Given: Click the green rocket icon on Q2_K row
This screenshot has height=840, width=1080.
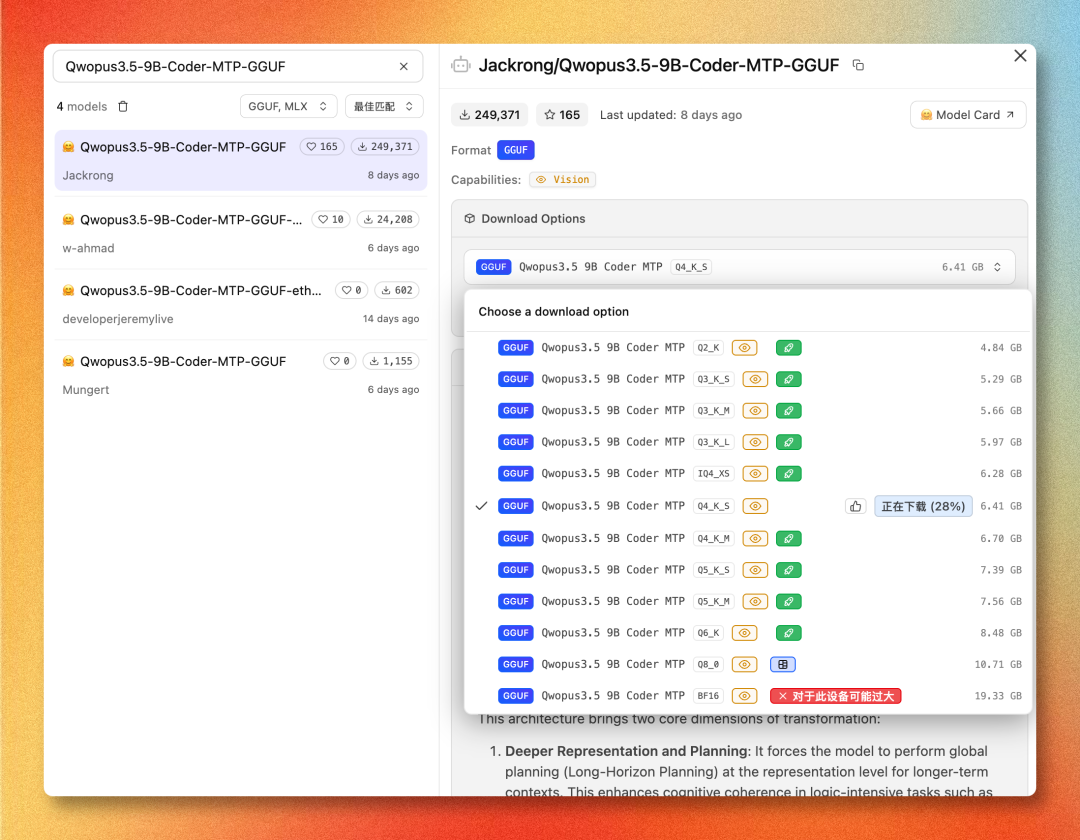Looking at the screenshot, I should [x=789, y=348].
